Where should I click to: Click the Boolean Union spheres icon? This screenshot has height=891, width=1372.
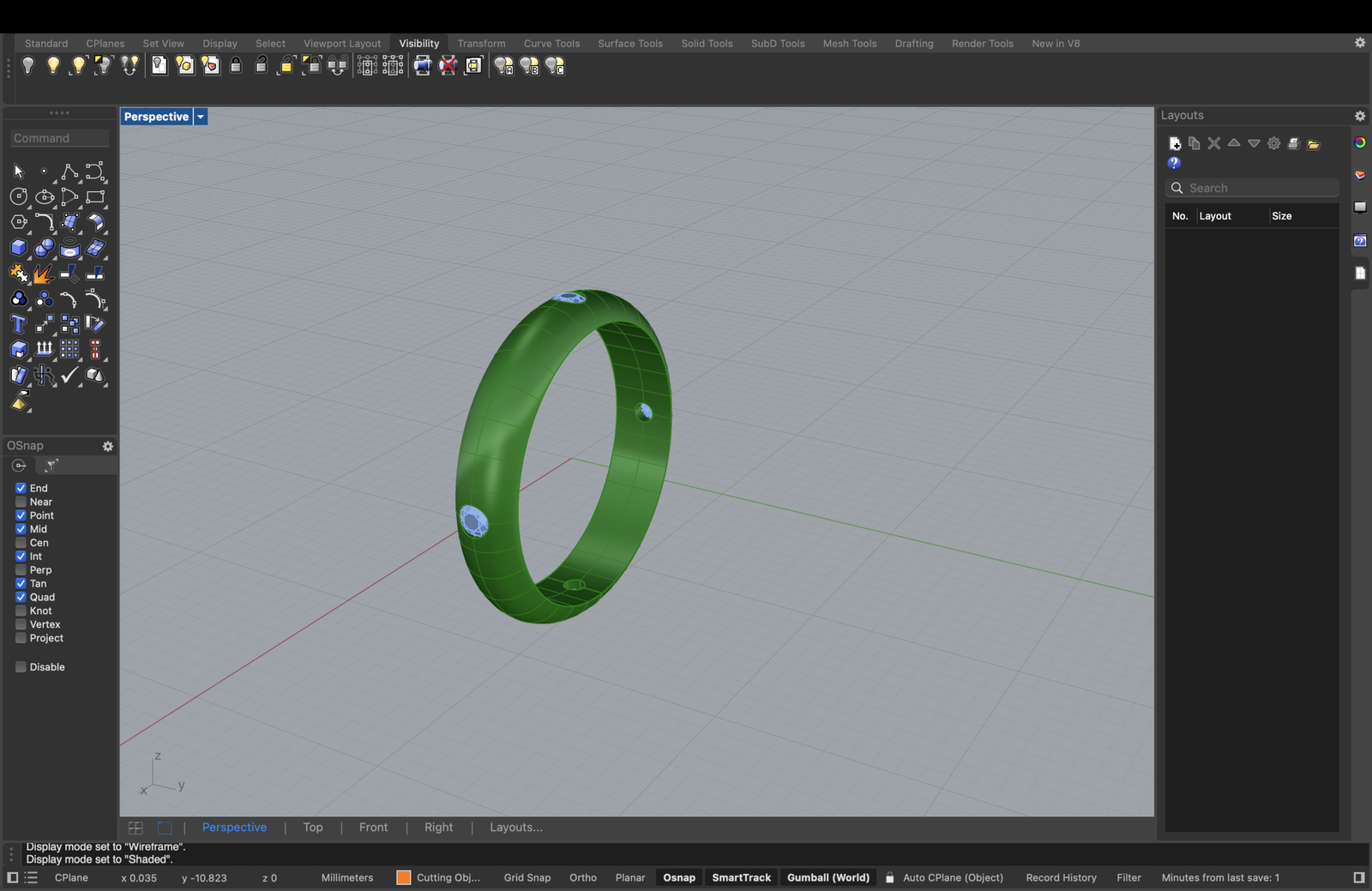point(44,248)
